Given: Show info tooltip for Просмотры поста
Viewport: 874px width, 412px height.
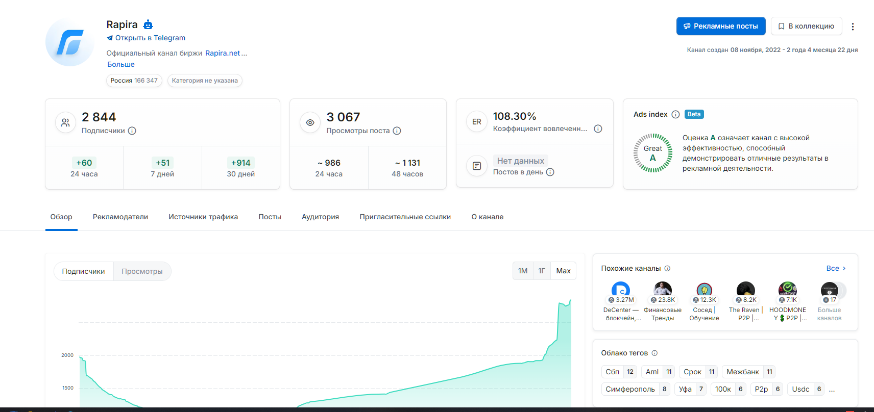Looking at the screenshot, I should 397,131.
